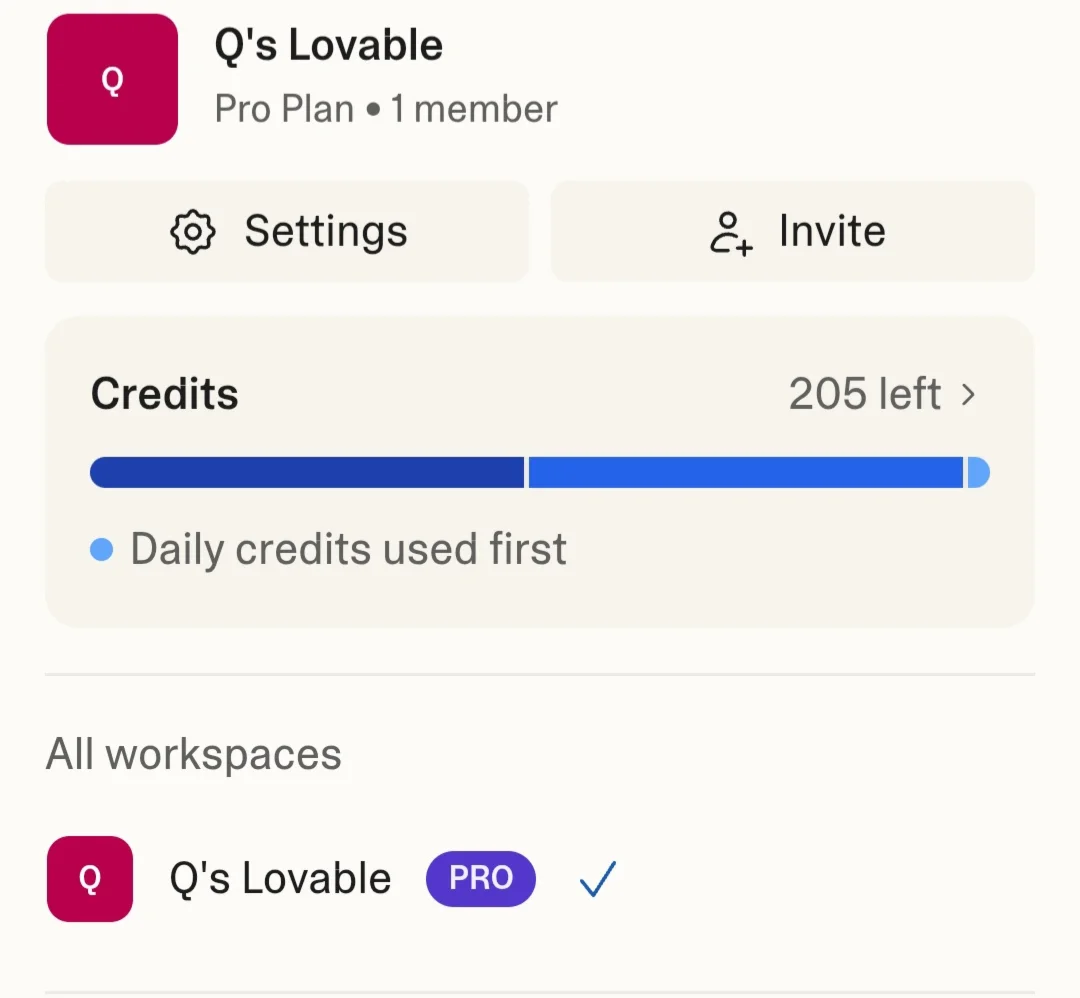The width and height of the screenshot is (1080, 998).
Task: Click the Invite person-plus icon
Action: coord(729,231)
